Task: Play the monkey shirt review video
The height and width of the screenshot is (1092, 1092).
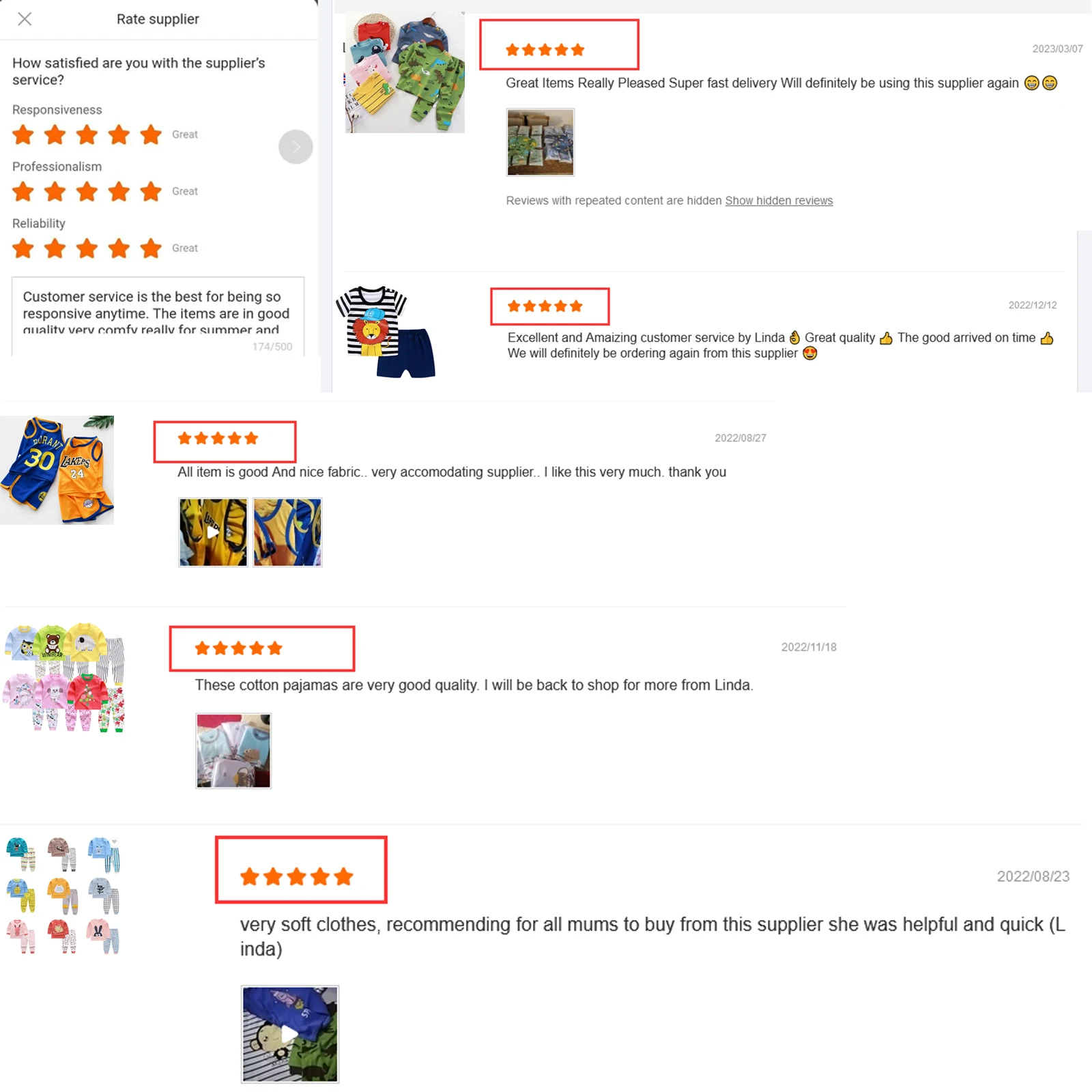Action: pos(290,1034)
